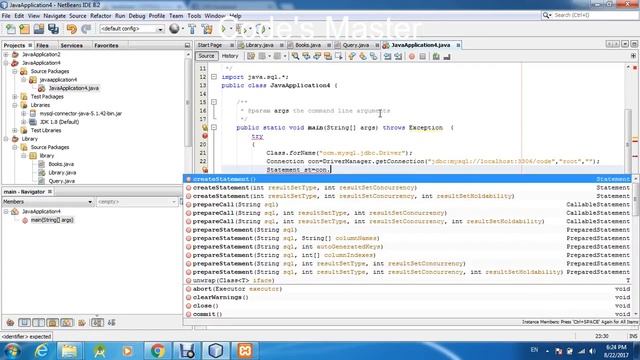The width and height of the screenshot is (640, 360).
Task: Click the Stop Macro Recording square icon
Action: [x=422, y=56]
